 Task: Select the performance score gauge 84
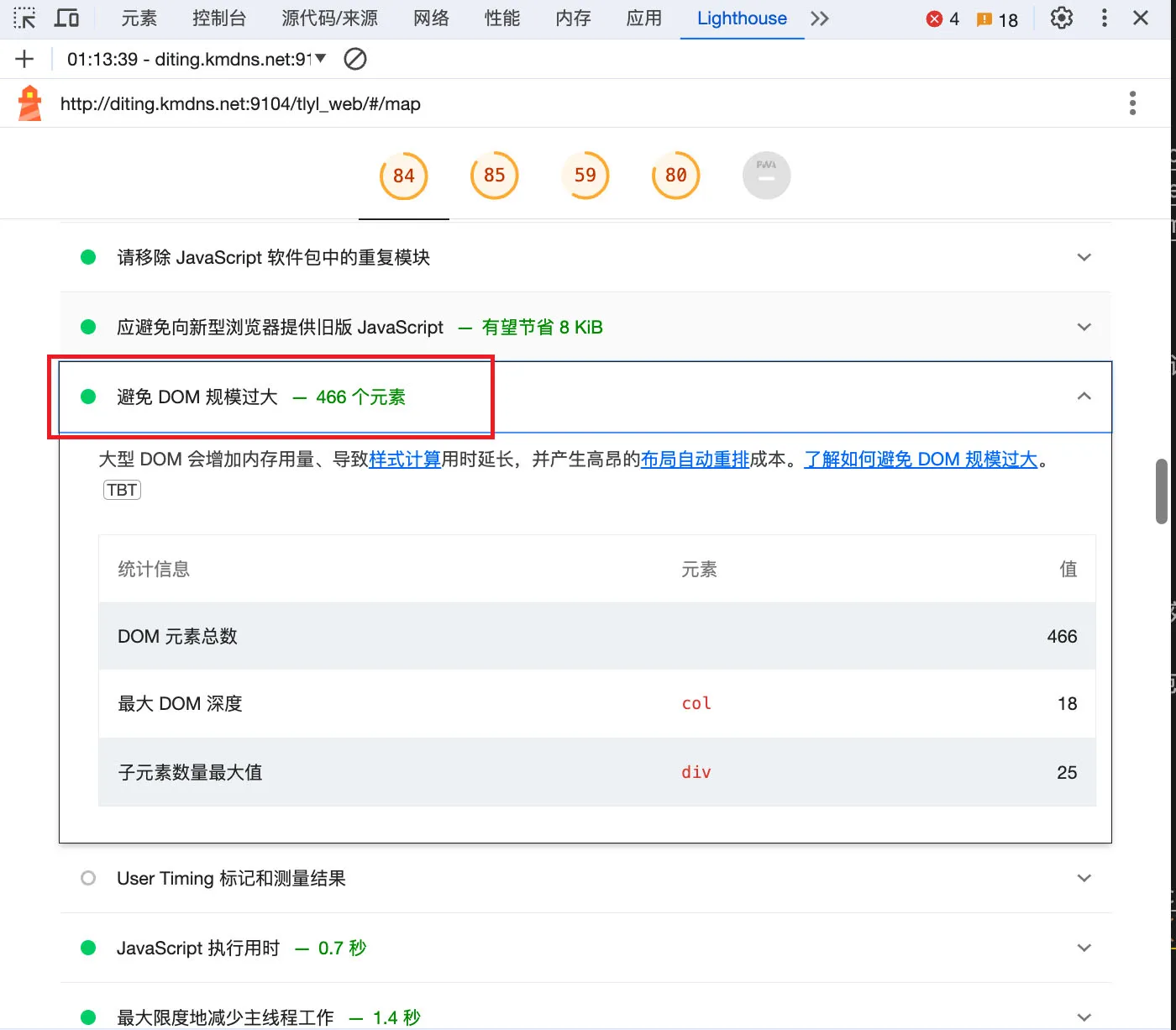click(404, 176)
